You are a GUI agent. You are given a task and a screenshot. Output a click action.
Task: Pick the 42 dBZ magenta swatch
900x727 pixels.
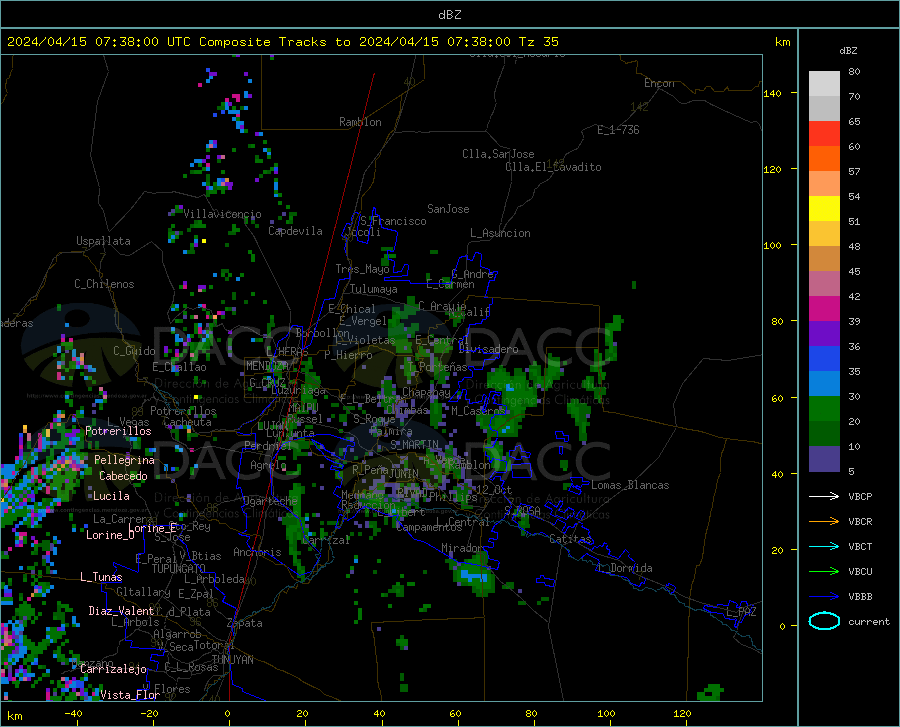coord(824,309)
